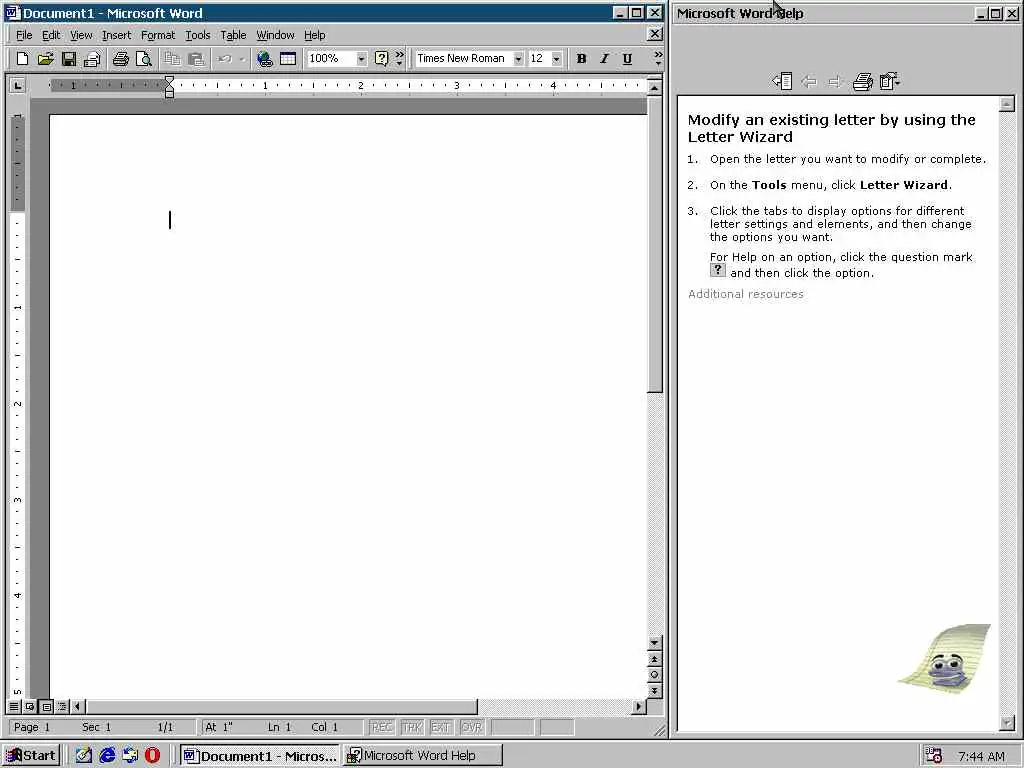The image size is (1024, 768).
Task: Open the Window menu
Action: click(x=275, y=35)
